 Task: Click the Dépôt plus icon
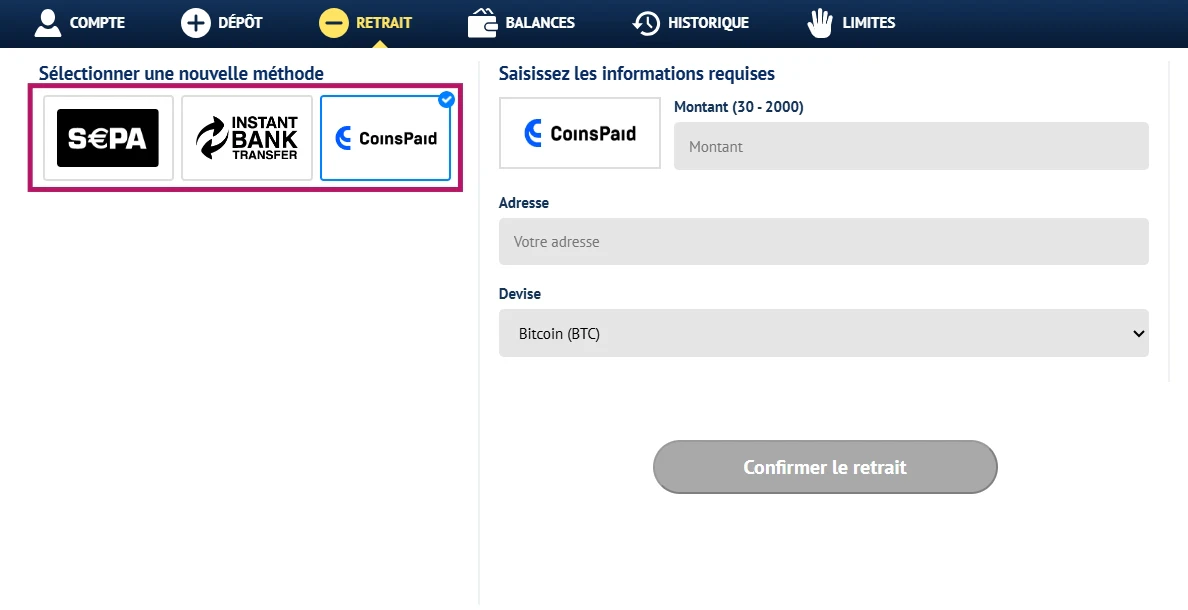click(x=195, y=23)
